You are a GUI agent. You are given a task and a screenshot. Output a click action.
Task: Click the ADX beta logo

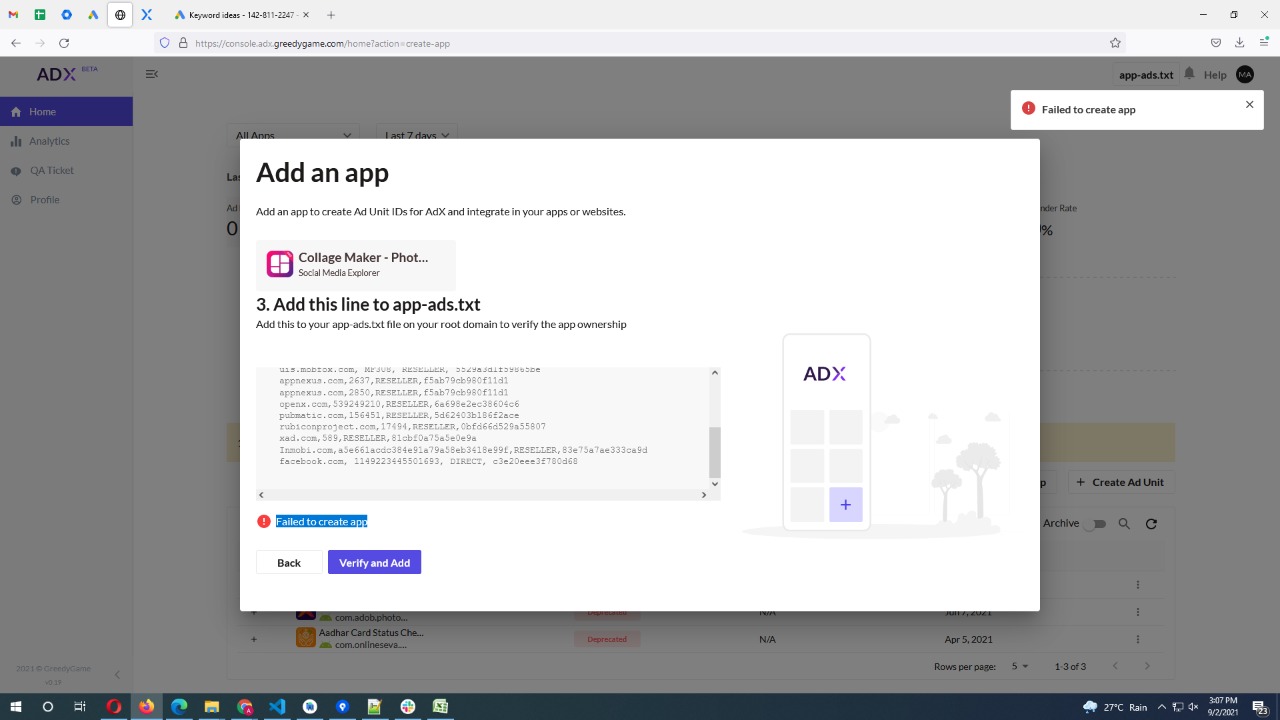(67, 74)
